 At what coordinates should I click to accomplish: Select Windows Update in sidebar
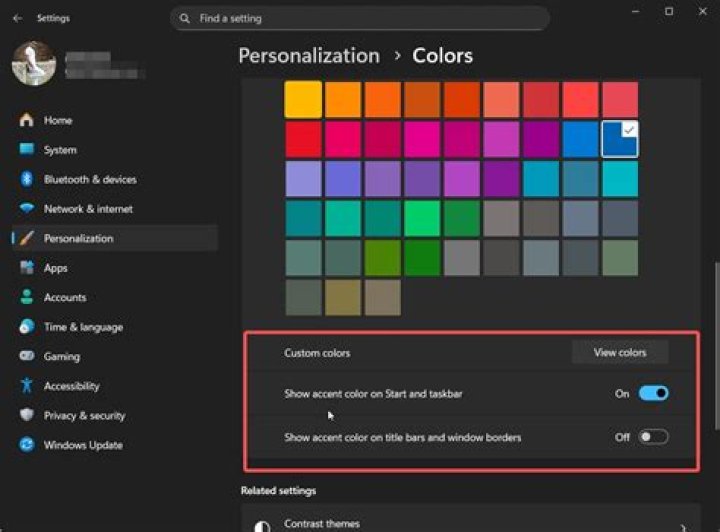115,444
